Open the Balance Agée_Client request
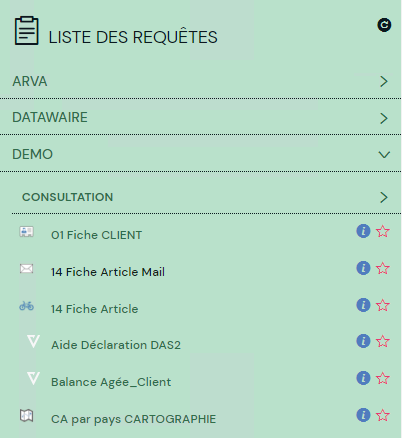402x438 pixels. click(111, 382)
